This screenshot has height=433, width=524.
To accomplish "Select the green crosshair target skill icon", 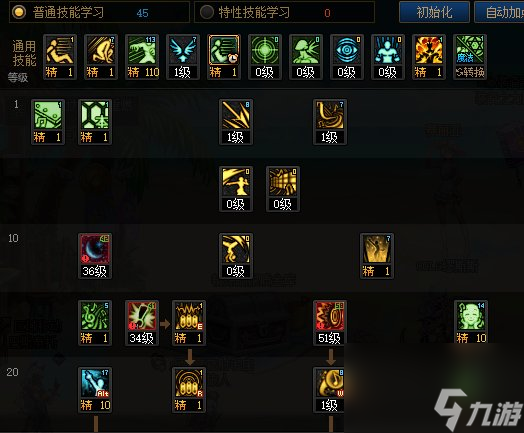I will (x=265, y=51).
